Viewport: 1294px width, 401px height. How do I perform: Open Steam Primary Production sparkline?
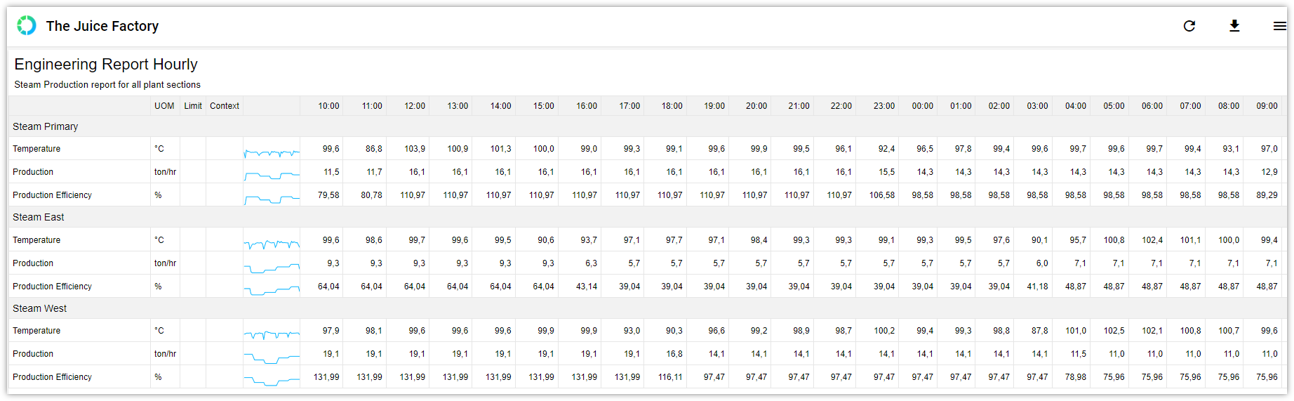[x=271, y=172]
